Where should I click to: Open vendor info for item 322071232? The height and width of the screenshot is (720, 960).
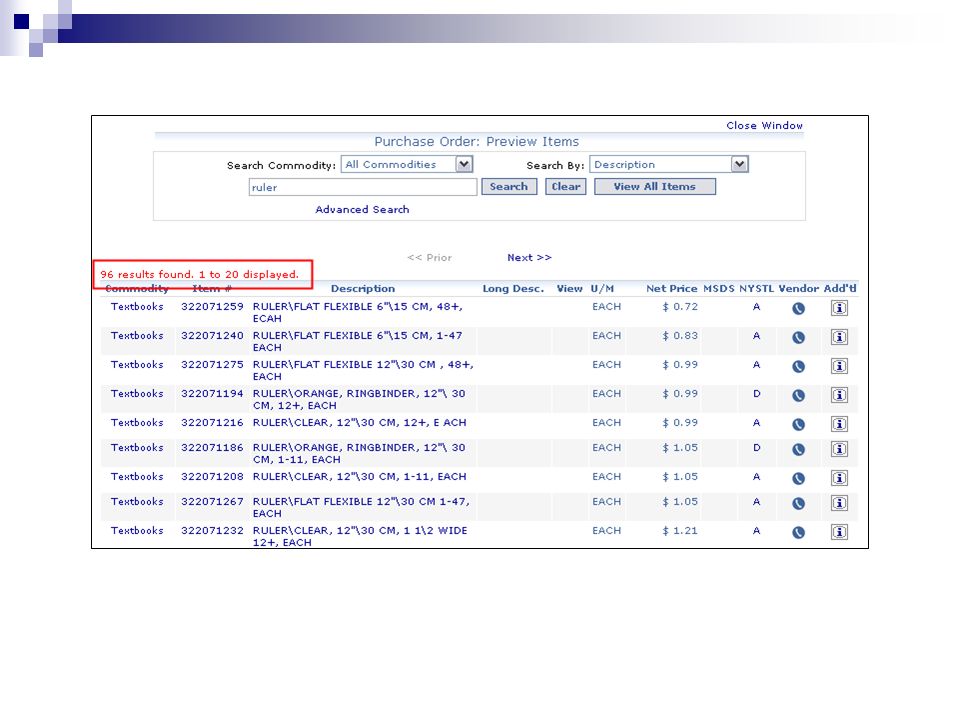pyautogui.click(x=798, y=532)
